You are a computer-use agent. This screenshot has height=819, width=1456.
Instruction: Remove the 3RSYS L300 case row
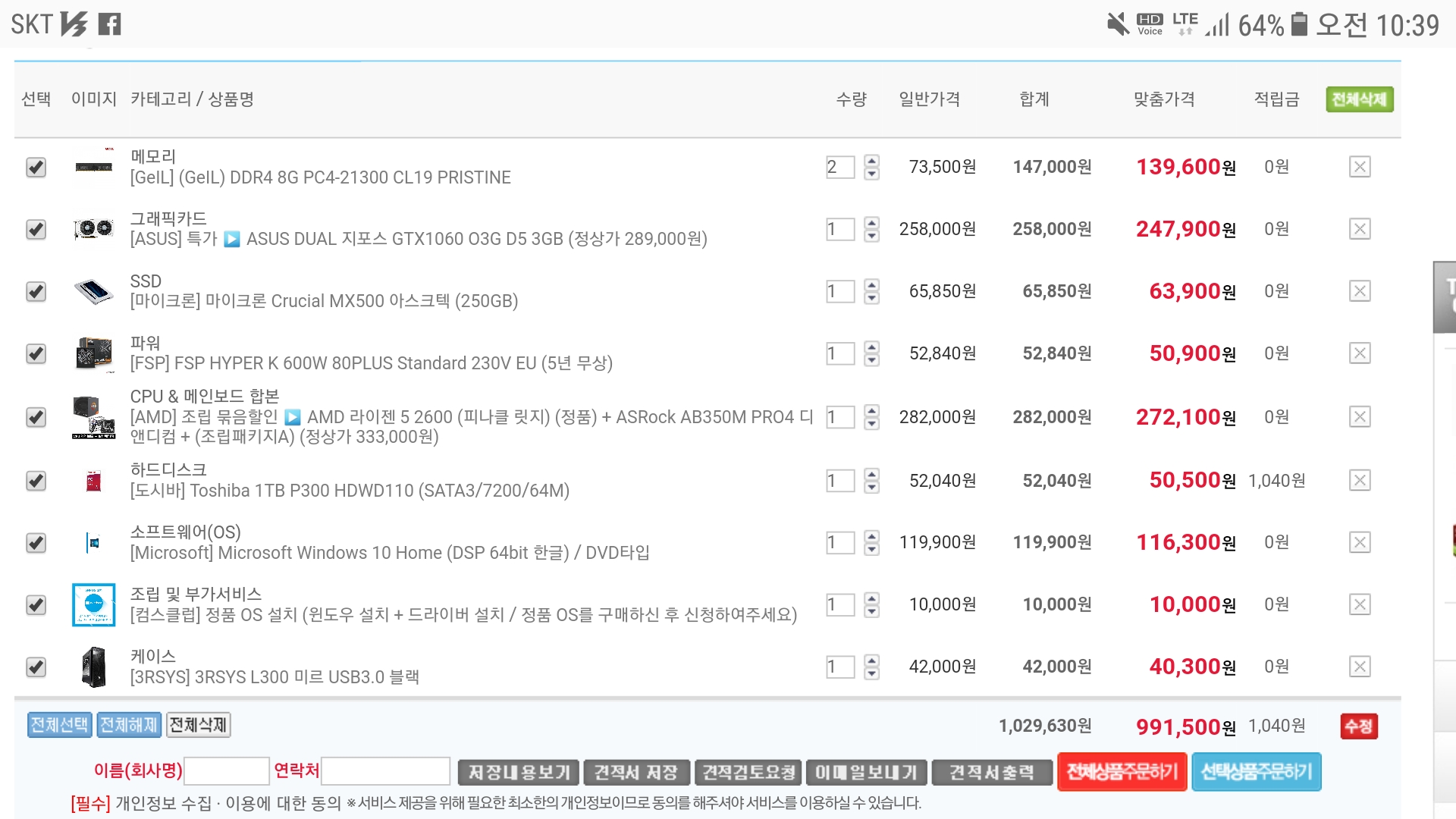1360,667
